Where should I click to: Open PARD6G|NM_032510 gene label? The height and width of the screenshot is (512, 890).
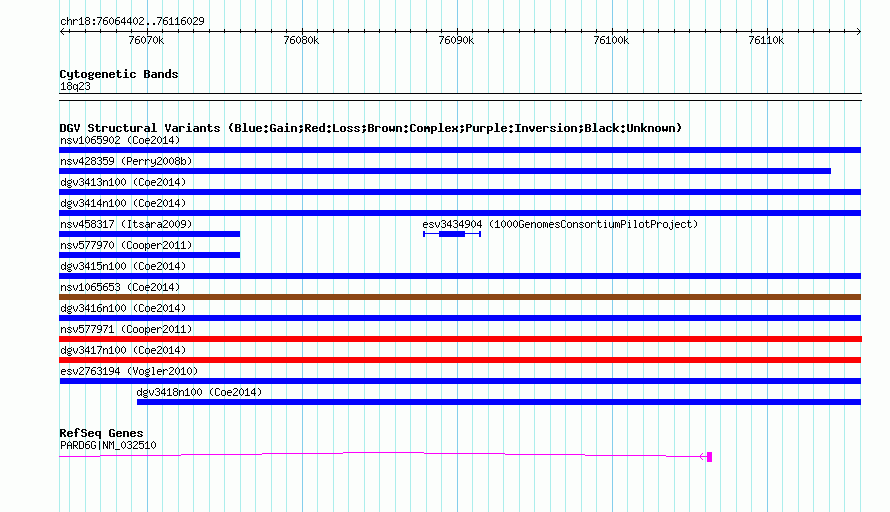[x=108, y=446]
